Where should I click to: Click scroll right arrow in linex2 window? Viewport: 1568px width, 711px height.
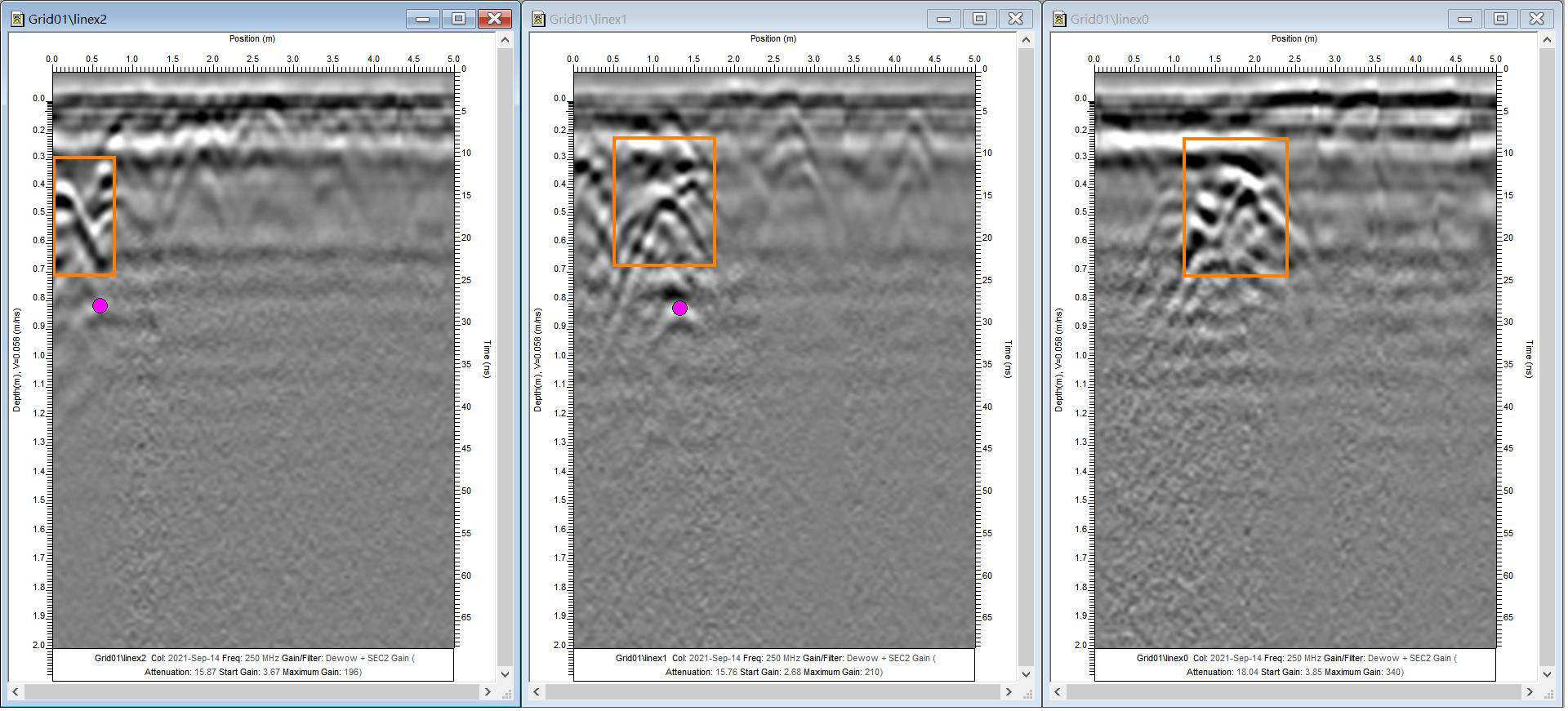click(488, 692)
